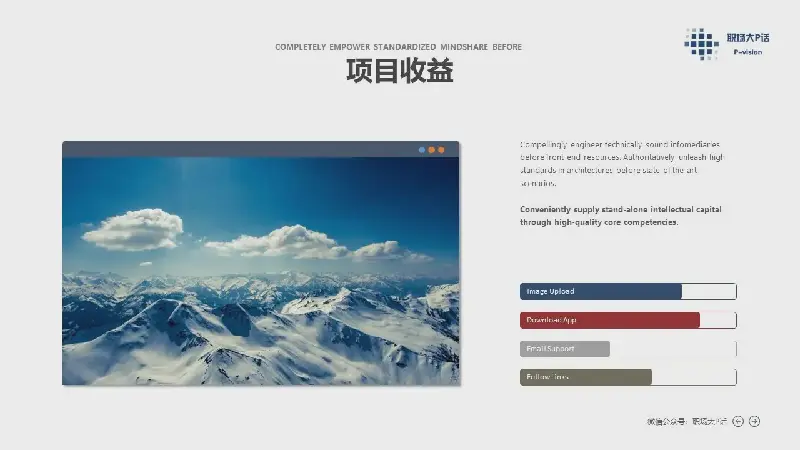
Task: Click the Chinese brand name beside the logo
Action: pos(748,38)
